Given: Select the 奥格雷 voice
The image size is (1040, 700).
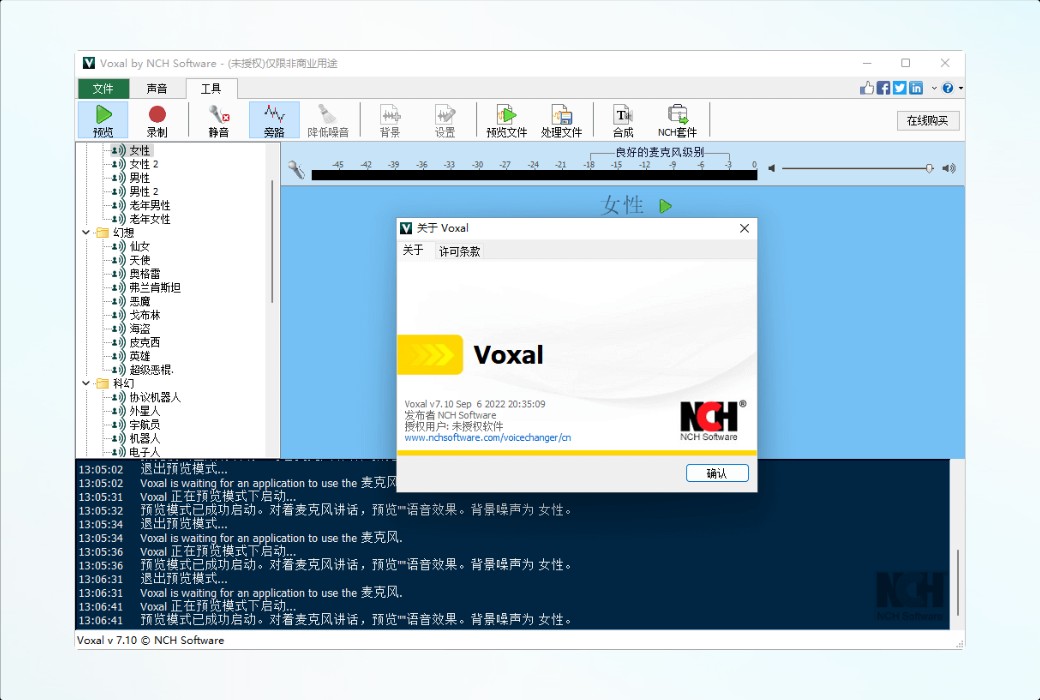Looking at the screenshot, I should pyautogui.click(x=145, y=274).
